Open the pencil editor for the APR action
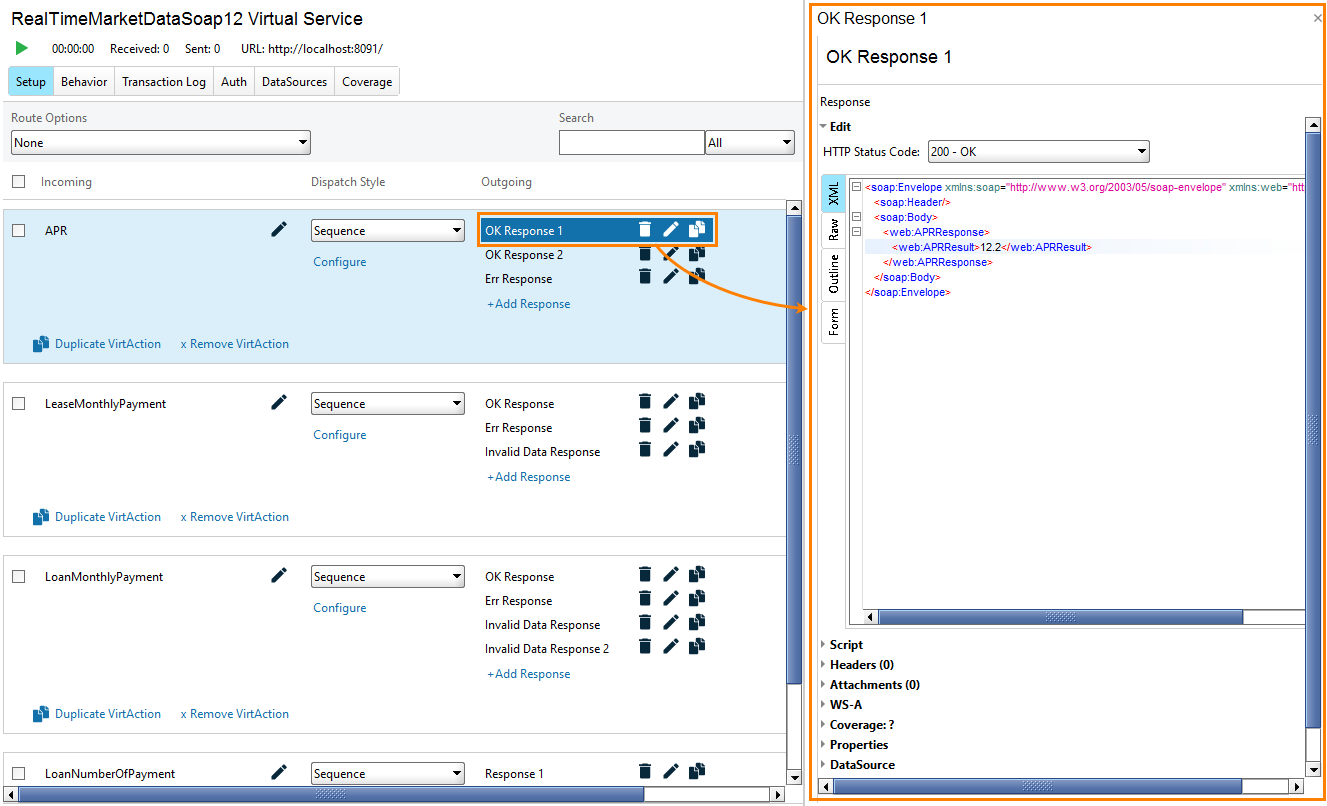The height and width of the screenshot is (806, 1327). [279, 229]
